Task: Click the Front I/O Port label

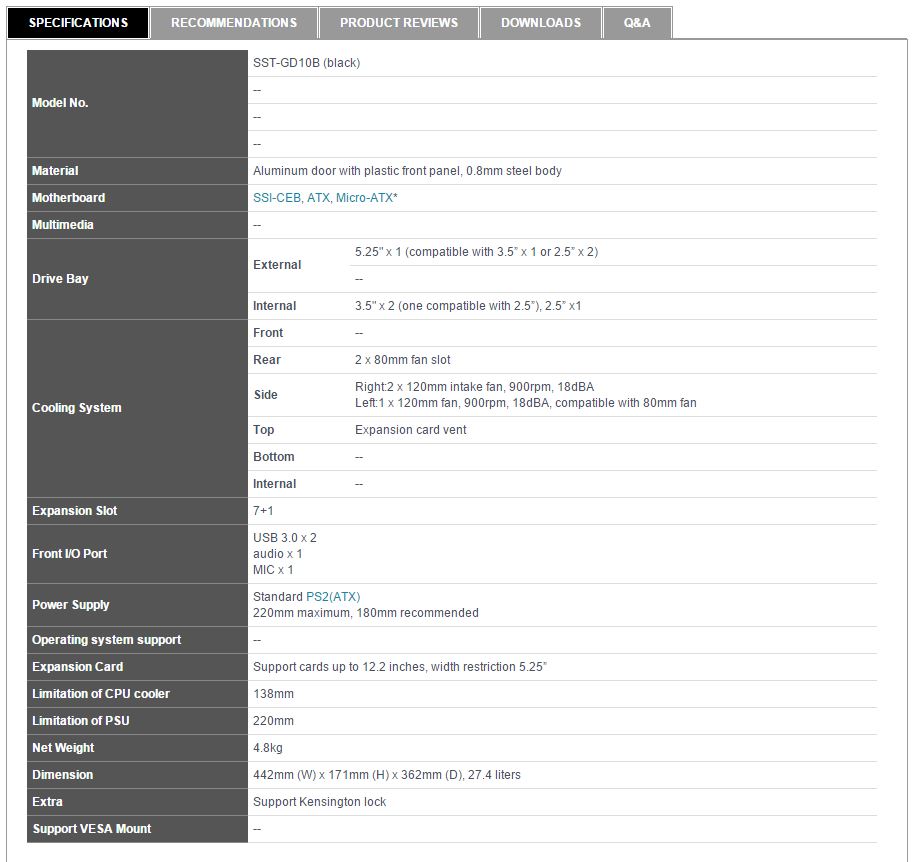Action: [69, 554]
